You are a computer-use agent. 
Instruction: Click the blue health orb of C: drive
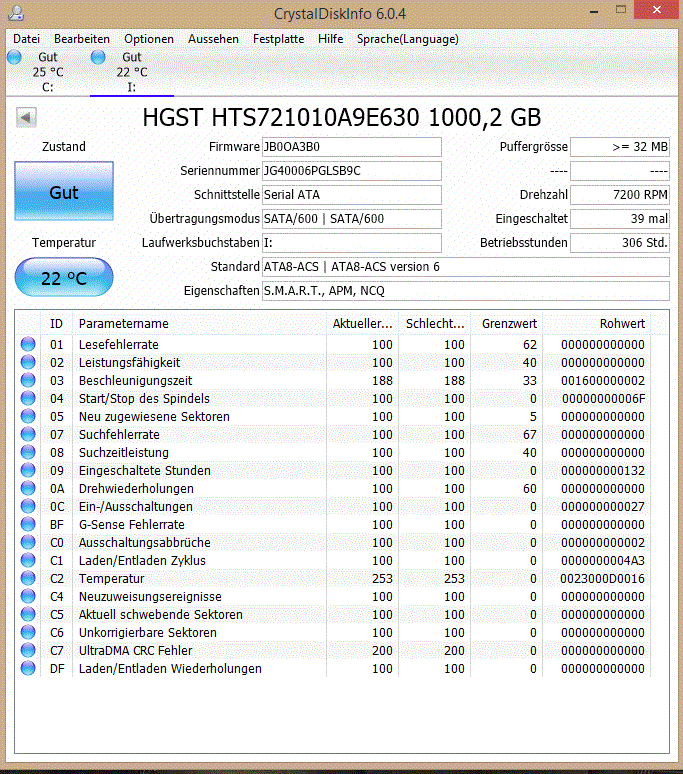point(14,57)
